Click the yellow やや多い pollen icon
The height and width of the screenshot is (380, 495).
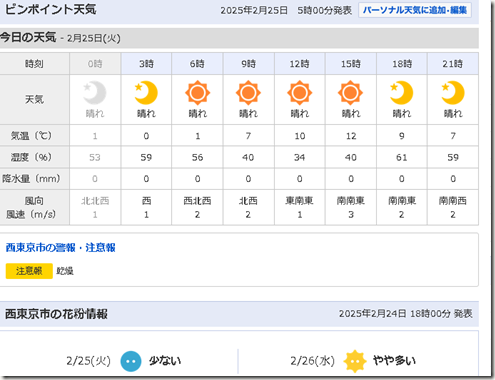(x=355, y=361)
